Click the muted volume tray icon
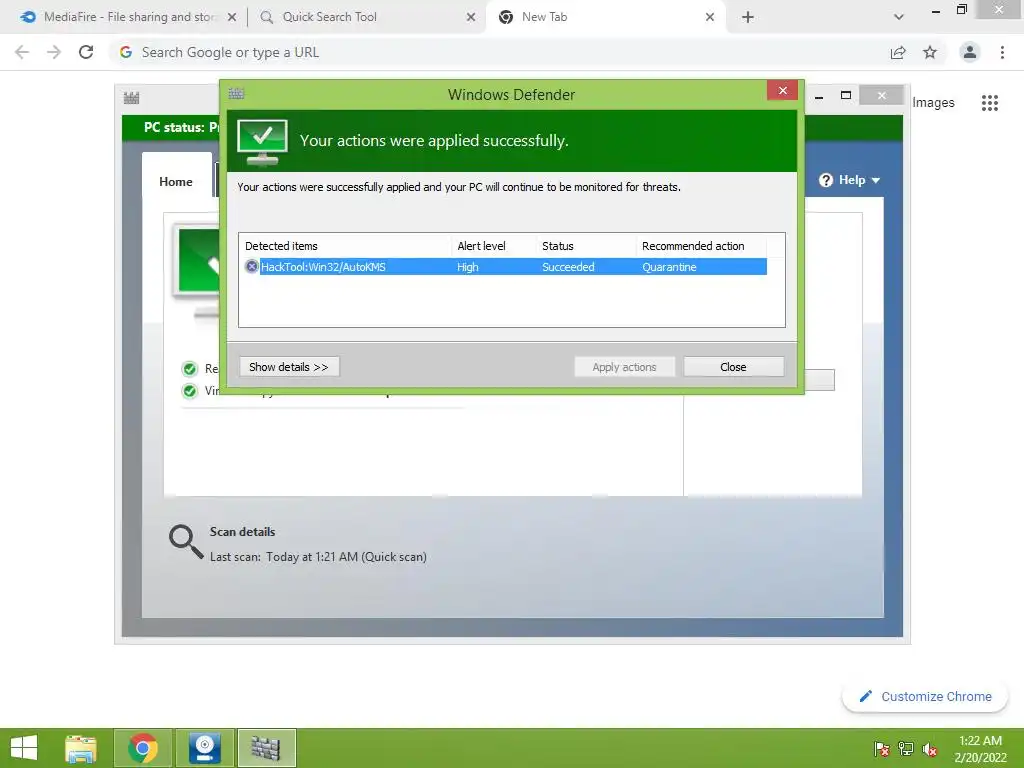1024x768 pixels. [x=929, y=749]
